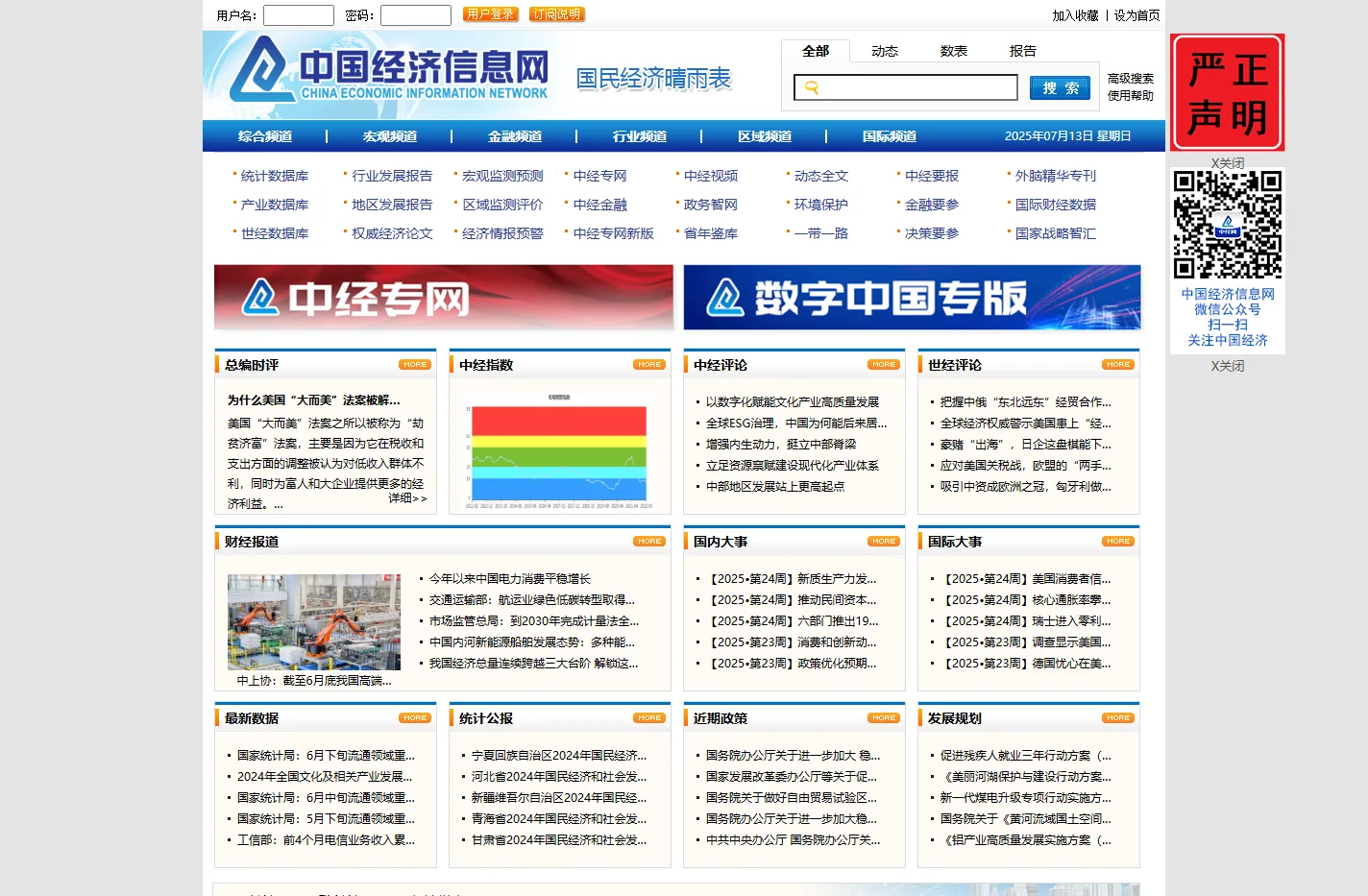Open 把握中俄"东北远东"经贸合作 article
Viewport: 1368px width, 896px height.
1026,402
